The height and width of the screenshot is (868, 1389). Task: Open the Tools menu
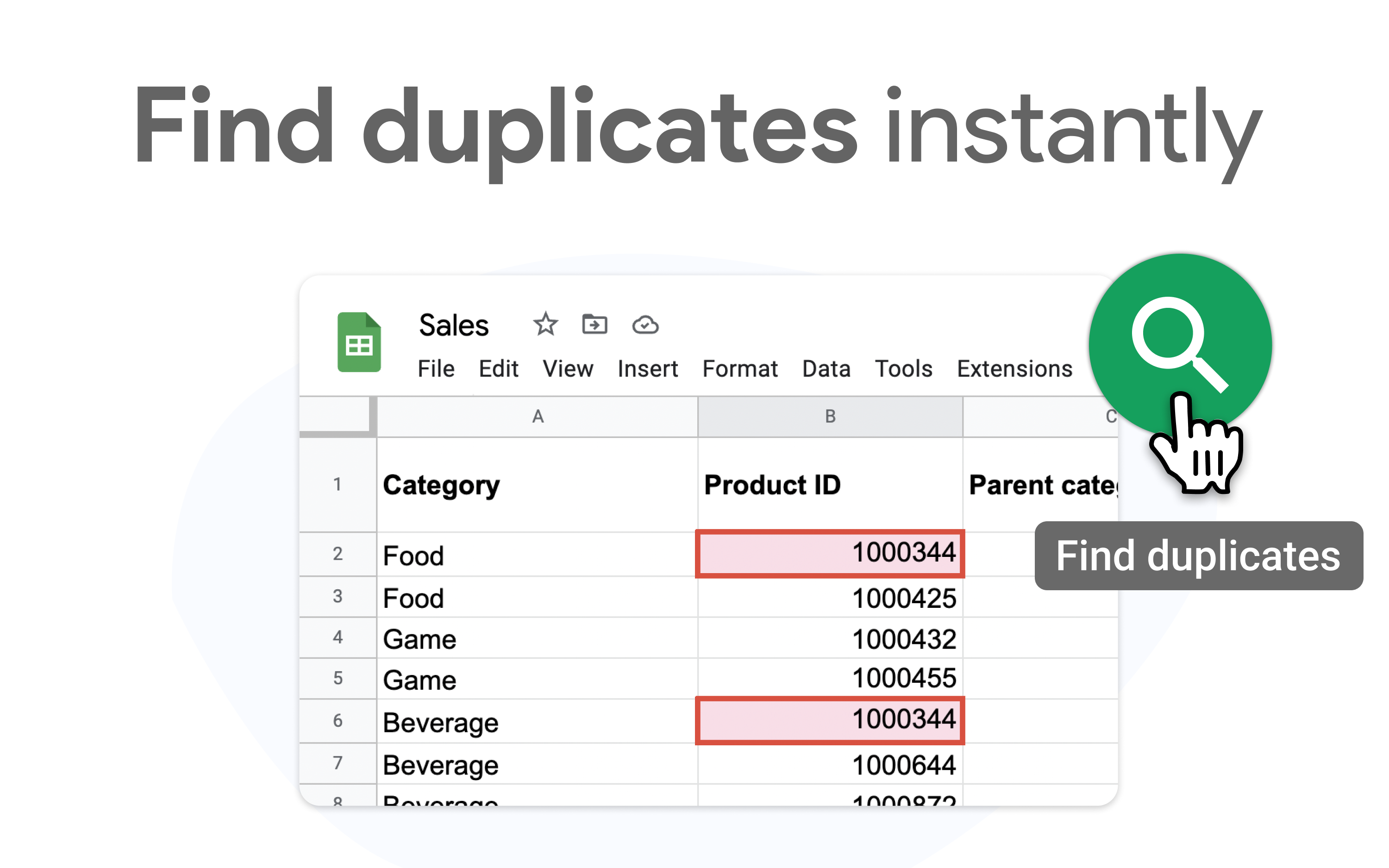pyautogui.click(x=903, y=368)
